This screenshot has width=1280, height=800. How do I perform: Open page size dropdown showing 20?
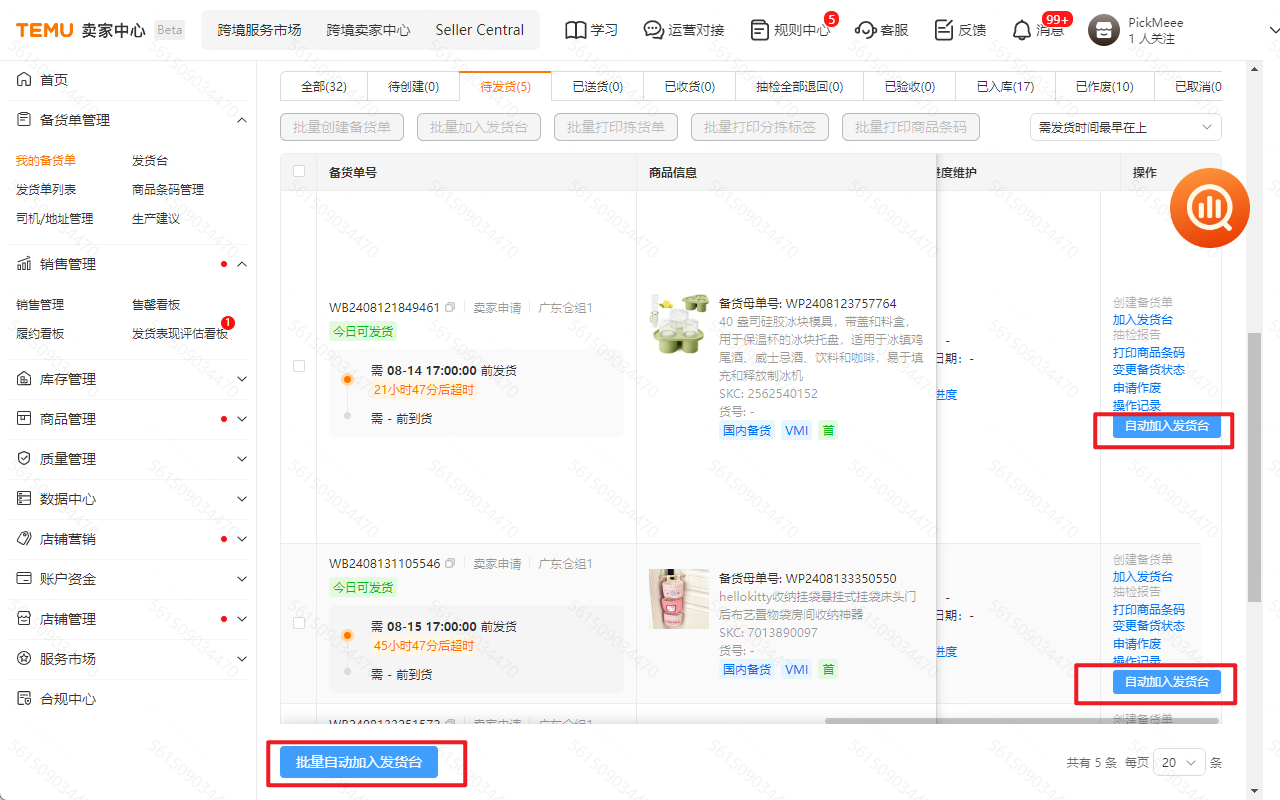tap(1180, 762)
